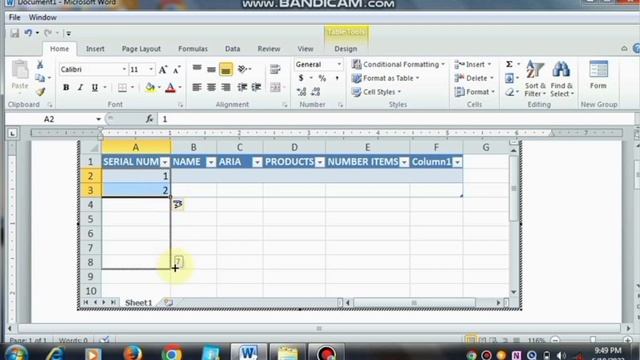Viewport: 640px width, 360px height.
Task: Click the Wrap Text icon
Action: pos(275,69)
